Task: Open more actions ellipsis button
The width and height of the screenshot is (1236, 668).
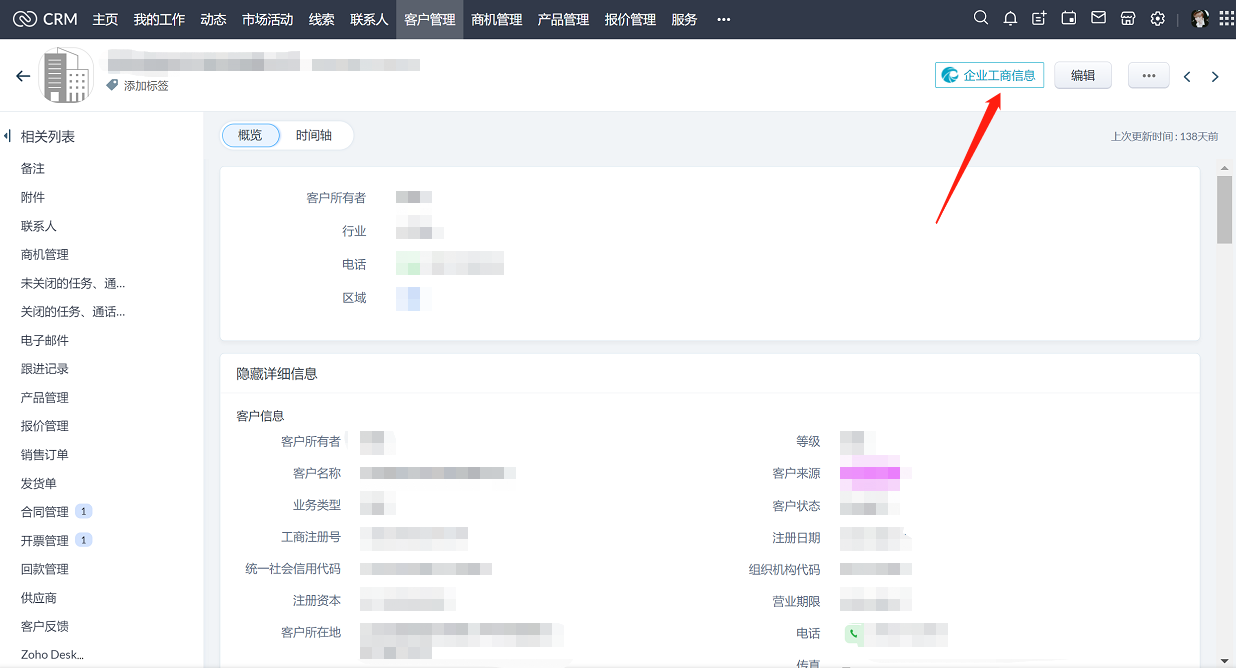Action: coord(1149,75)
